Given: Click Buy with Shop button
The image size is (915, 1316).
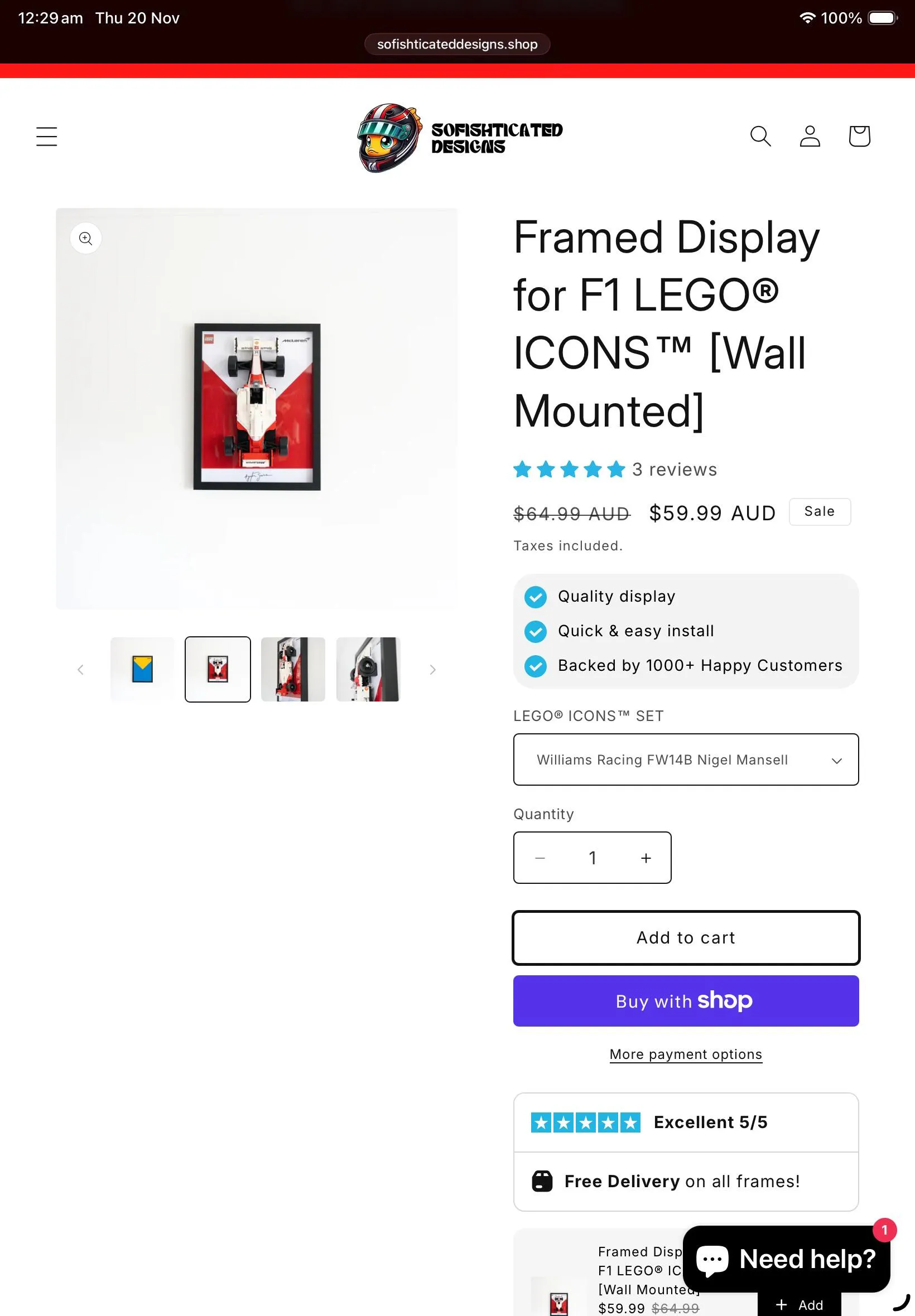Looking at the screenshot, I should coord(686,1001).
